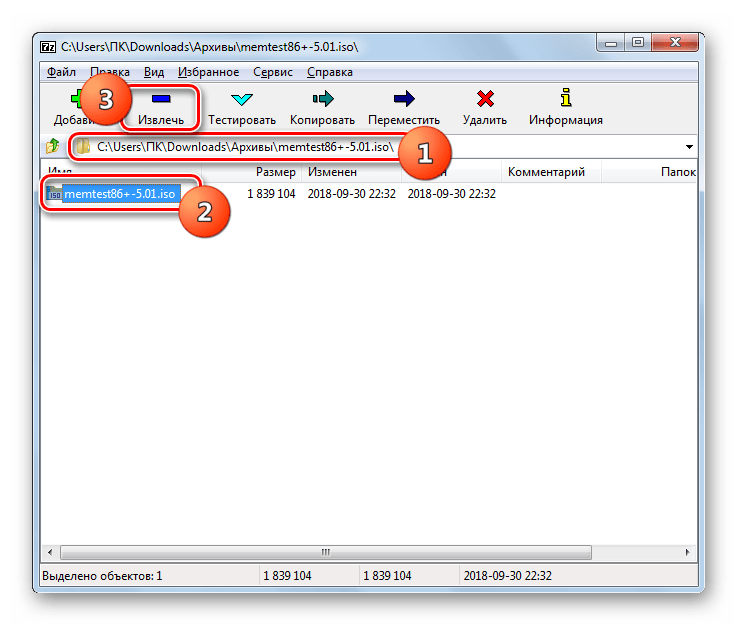Sort by the Комментарий column header
The image size is (738, 626).
tap(551, 172)
